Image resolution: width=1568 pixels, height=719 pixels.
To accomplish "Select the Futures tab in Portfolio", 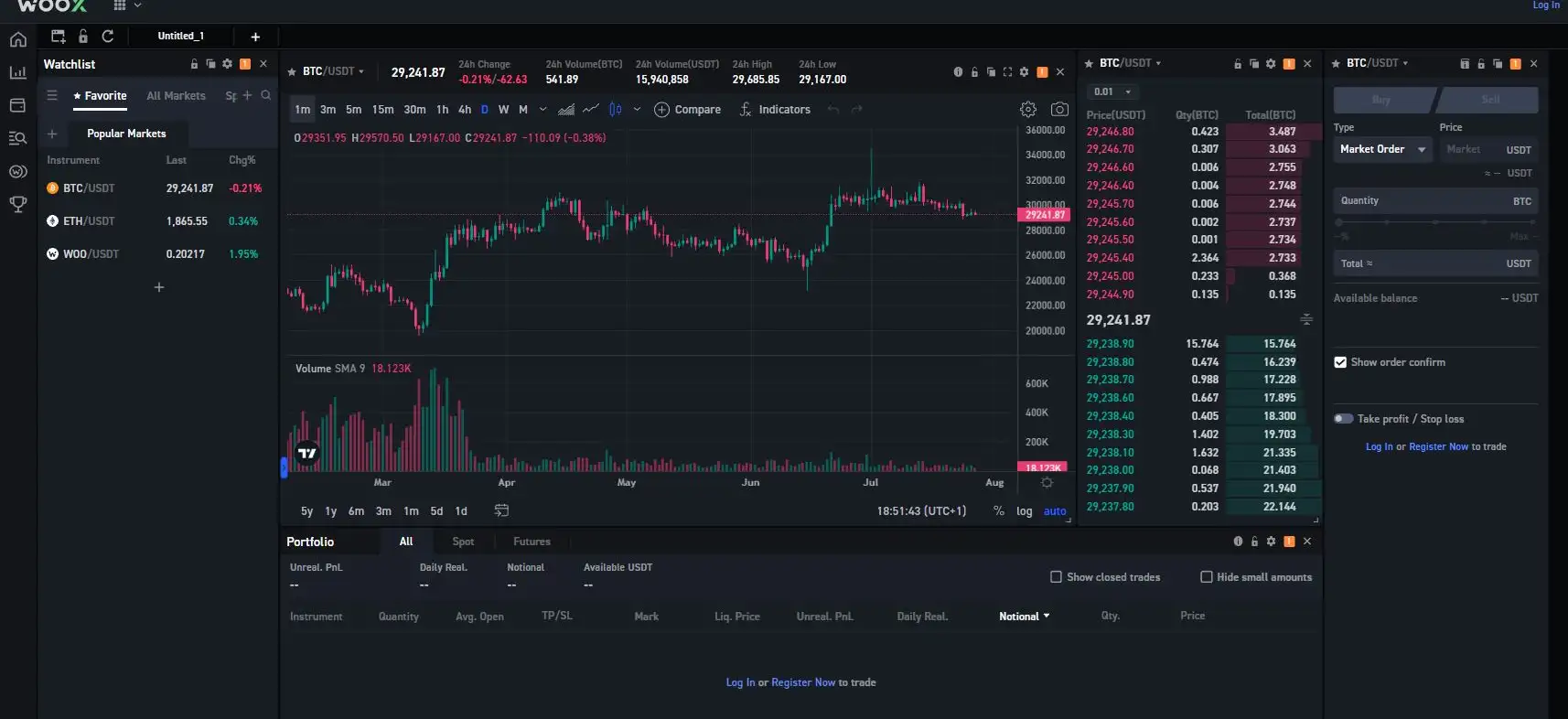I will 532,542.
